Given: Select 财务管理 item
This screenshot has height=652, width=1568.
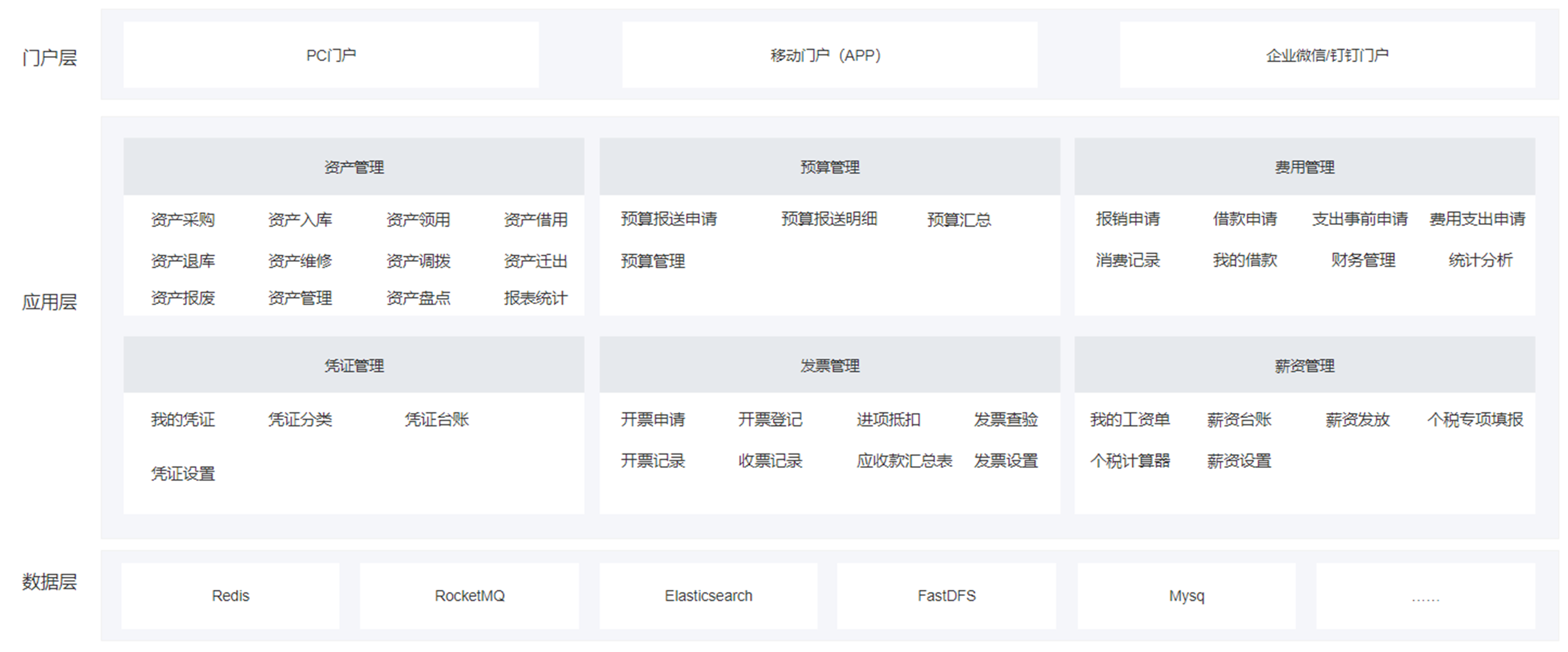Looking at the screenshot, I should (x=1363, y=260).
